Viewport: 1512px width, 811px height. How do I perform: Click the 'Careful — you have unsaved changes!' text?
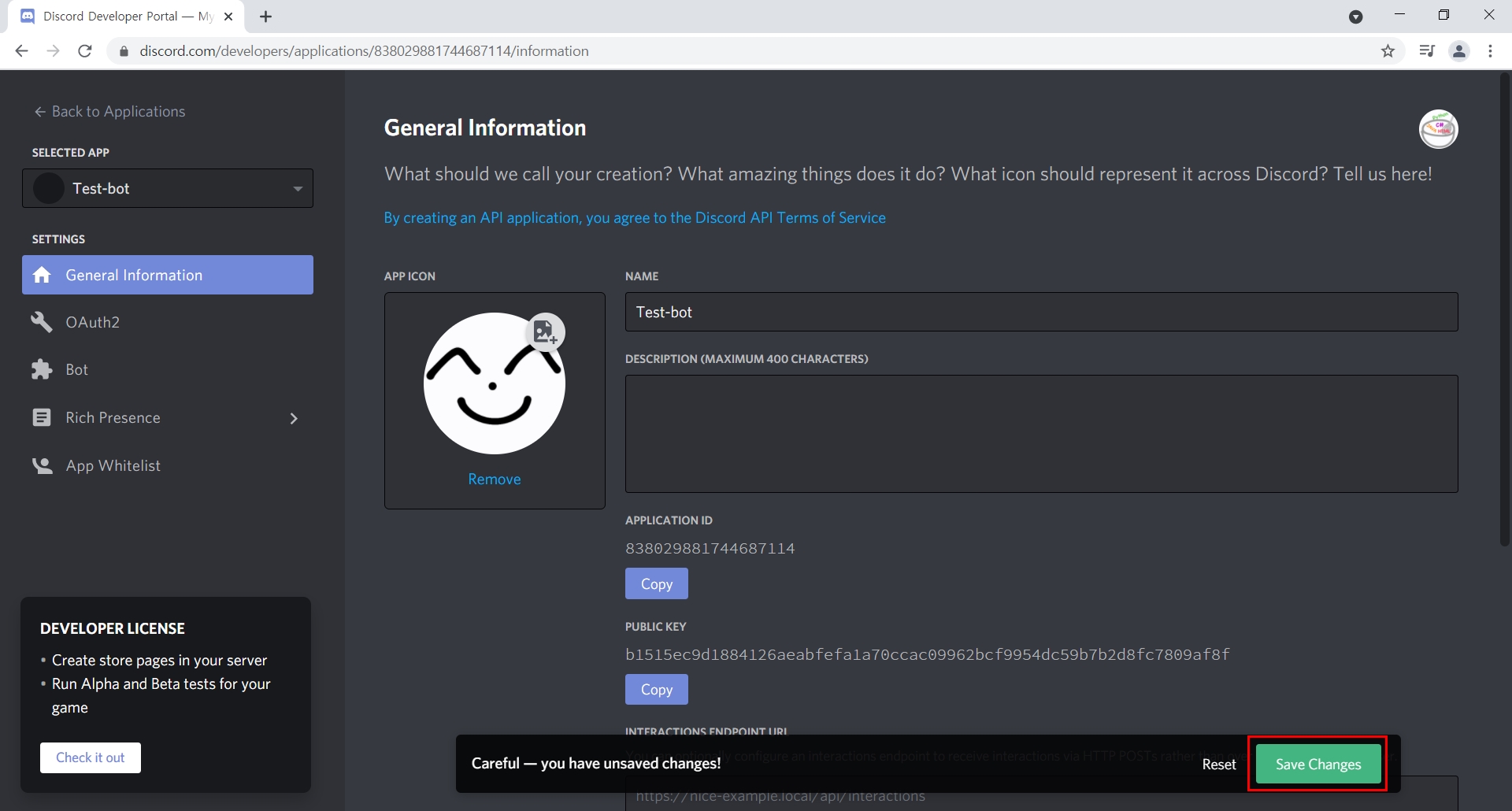[x=596, y=763]
